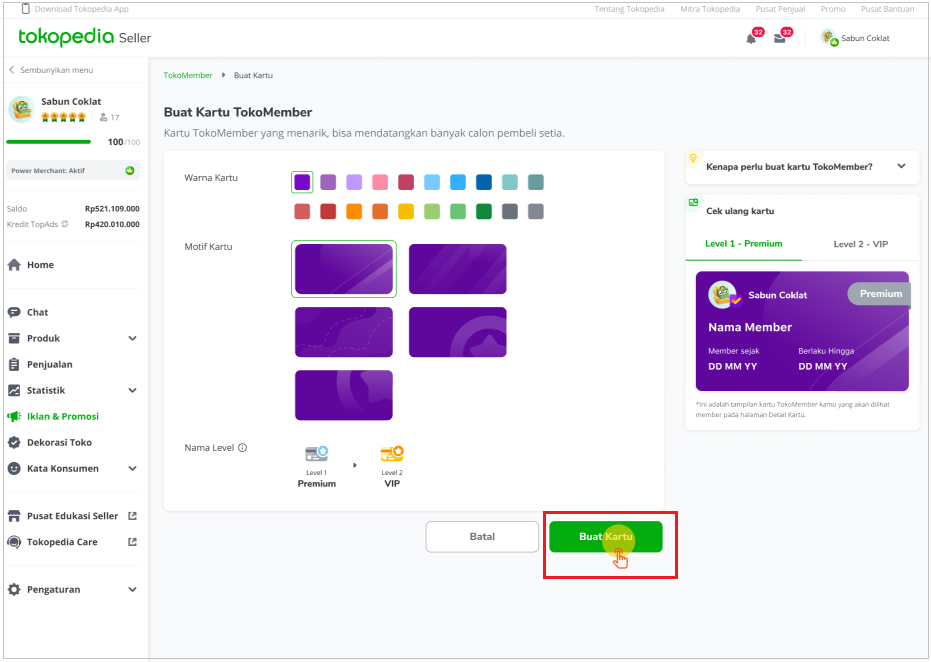Collapse sidebar via Sembunyikan menu
This screenshot has width=931, height=662.
coord(51,70)
